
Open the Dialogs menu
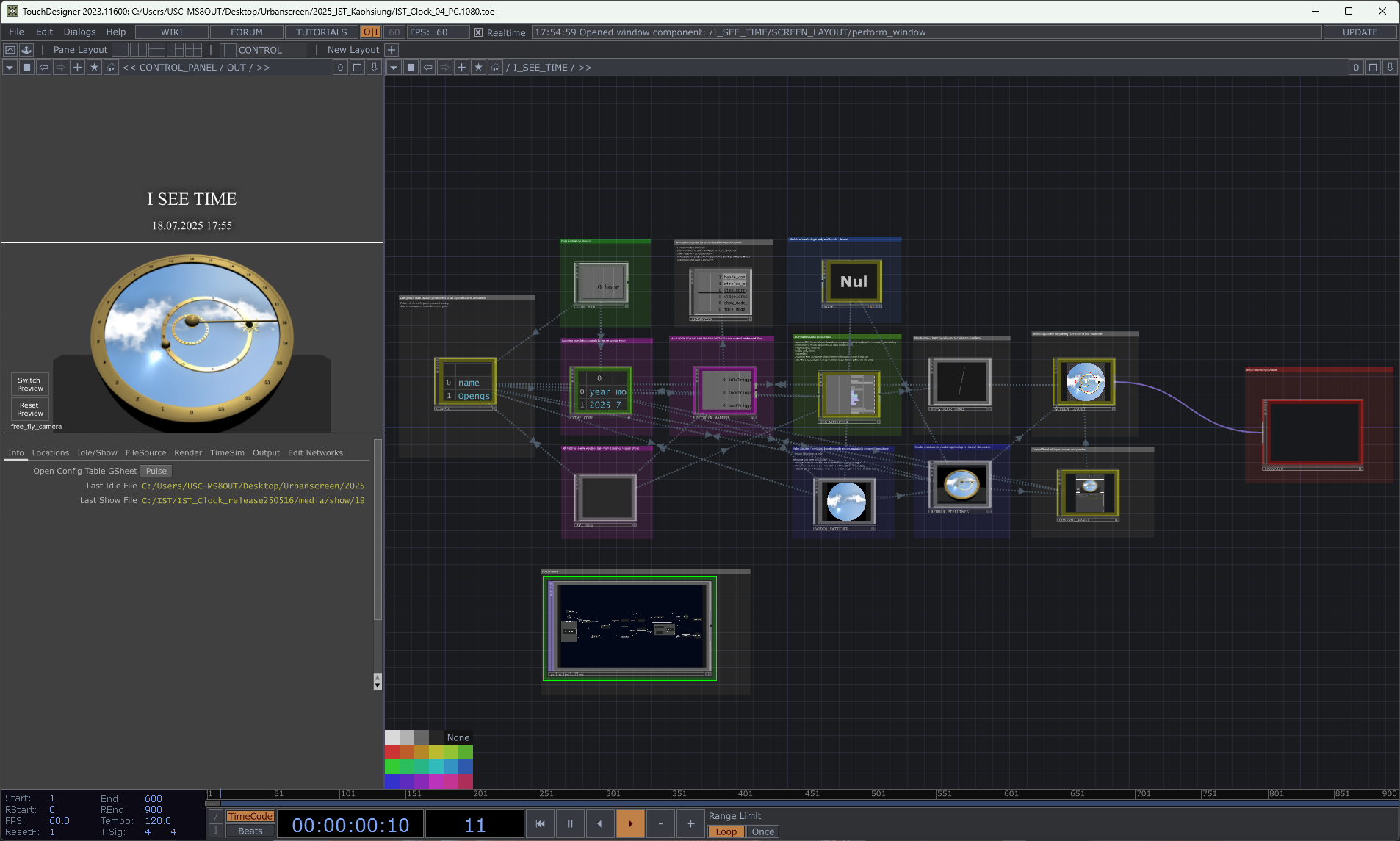click(79, 32)
